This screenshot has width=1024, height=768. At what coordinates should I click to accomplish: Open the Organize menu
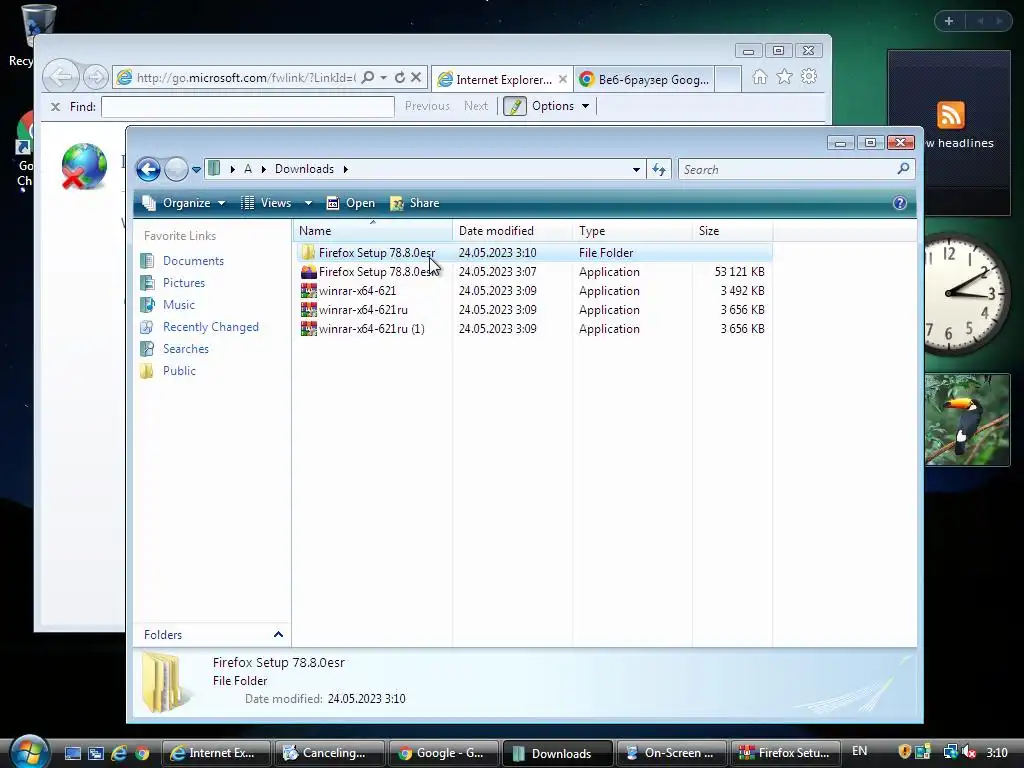[x=185, y=203]
